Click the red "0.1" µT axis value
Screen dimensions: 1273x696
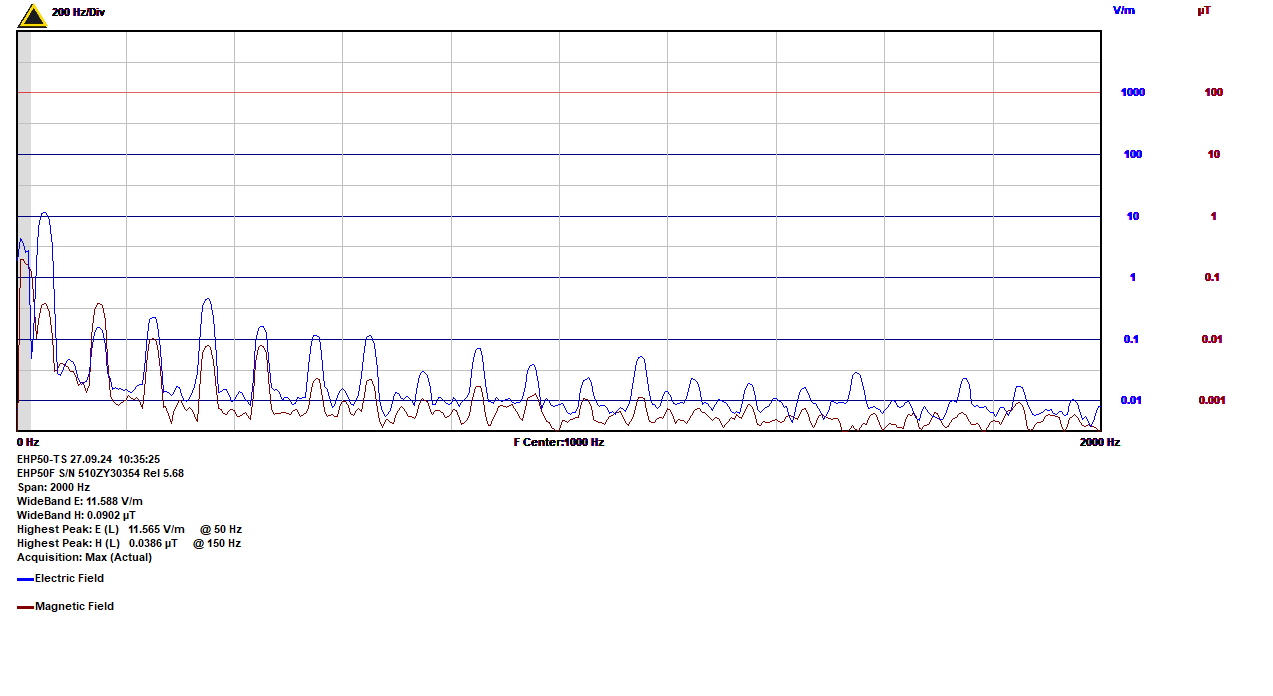[1212, 277]
